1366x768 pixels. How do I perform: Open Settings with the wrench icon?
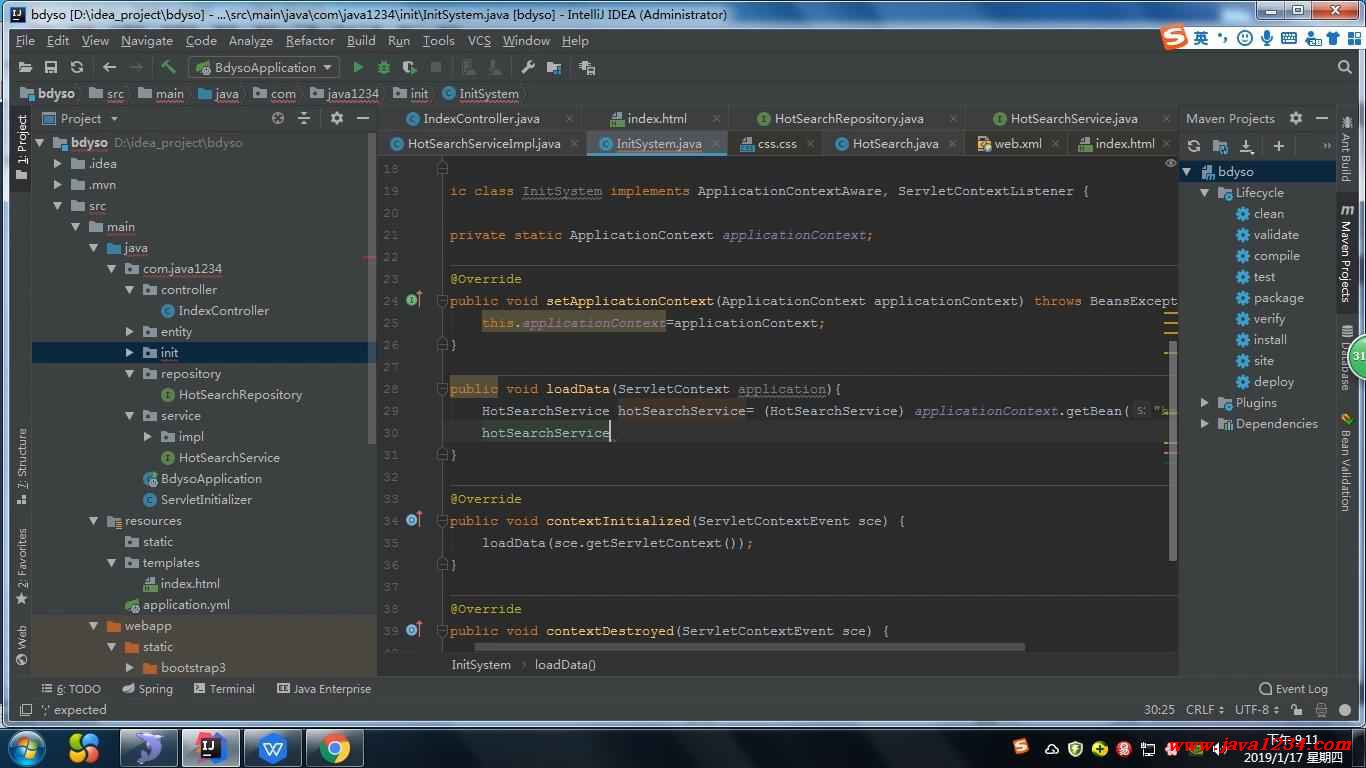click(x=528, y=67)
